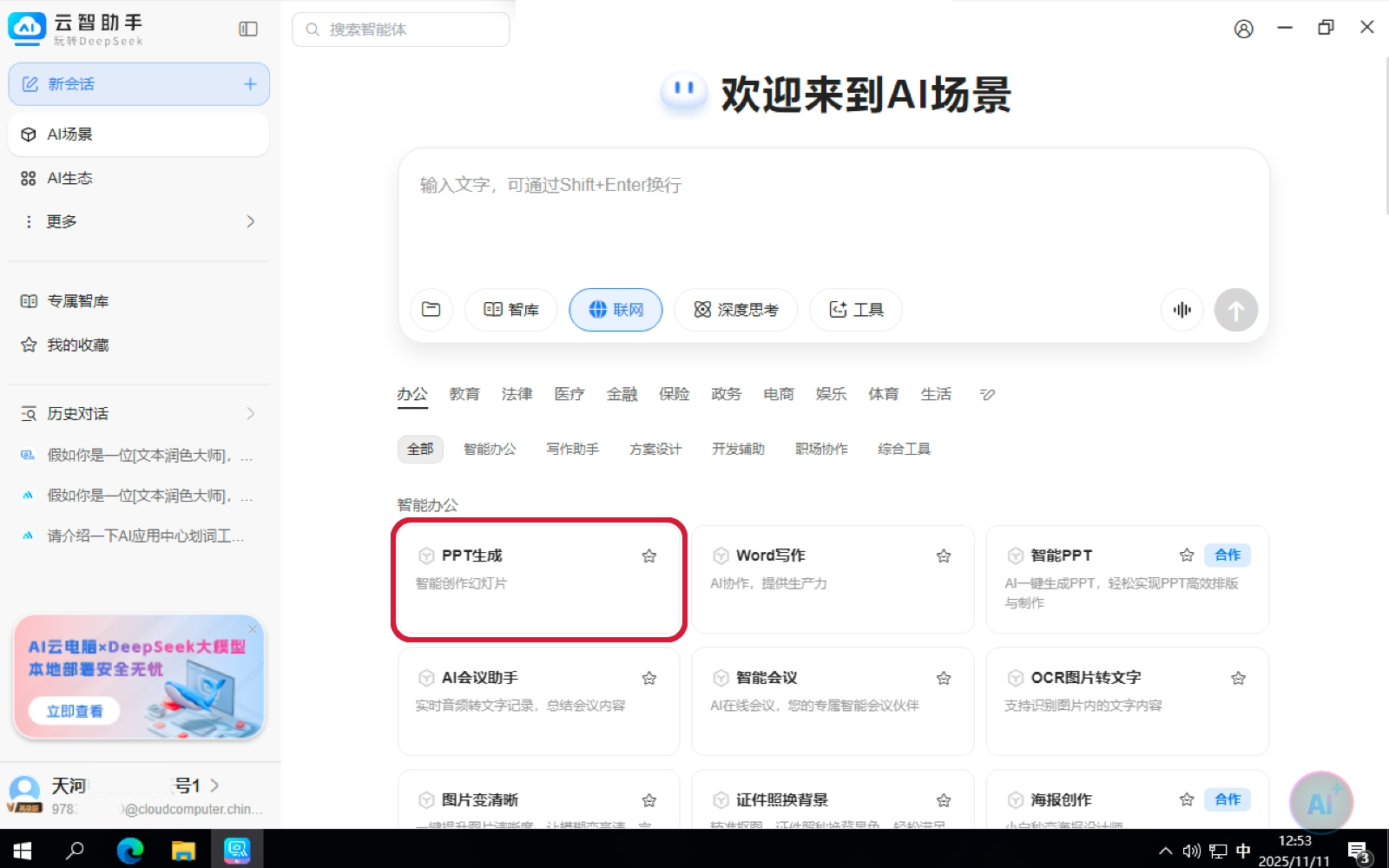Click the floating AI assistant bubble
The image size is (1389, 868).
1320,802
